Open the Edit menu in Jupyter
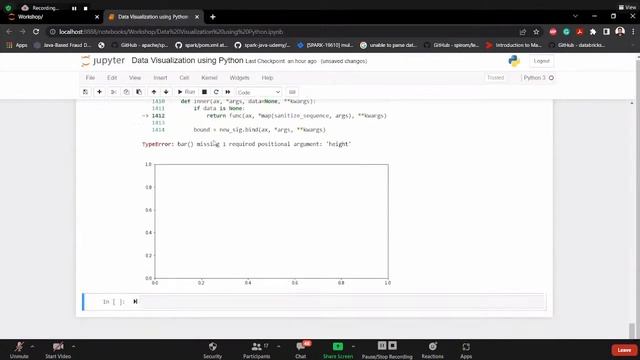Image resolution: width=640 pixels, height=360 pixels. coord(112,78)
